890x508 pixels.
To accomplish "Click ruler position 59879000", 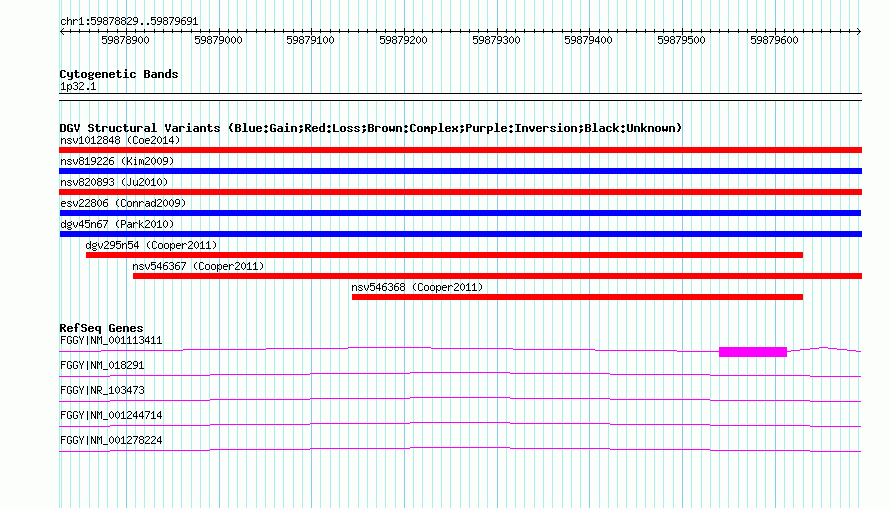I will 219,40.
